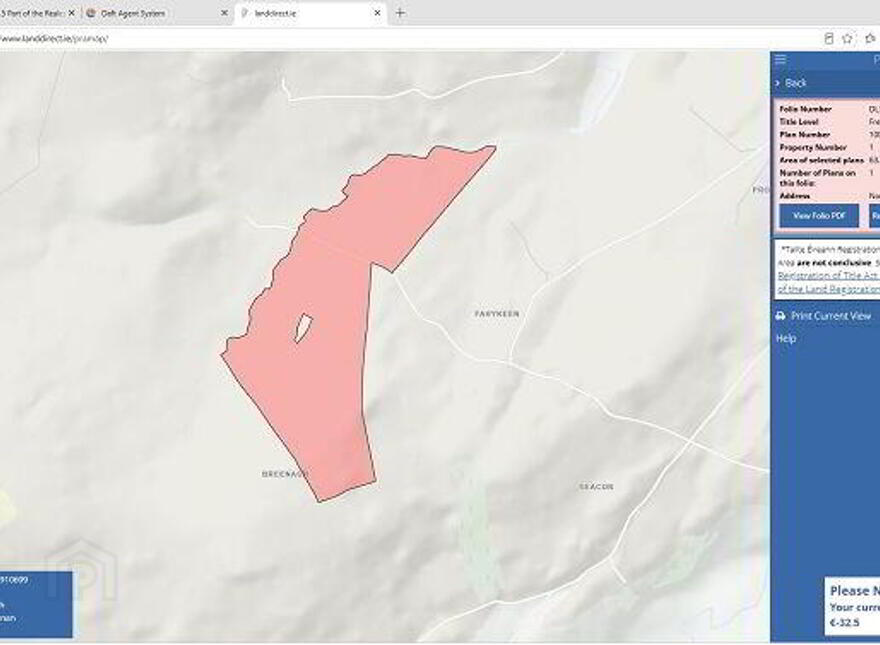Open a new browser tab
880x645 pixels.
400,13
